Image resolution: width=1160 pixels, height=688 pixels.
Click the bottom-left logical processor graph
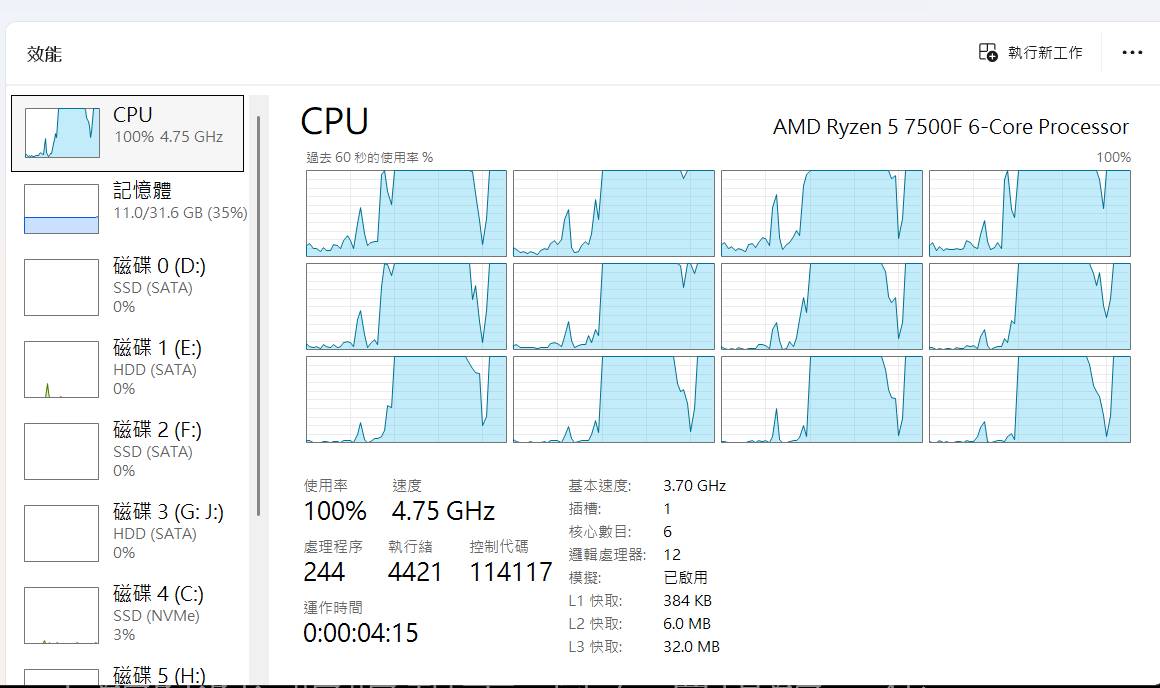pyautogui.click(x=406, y=399)
